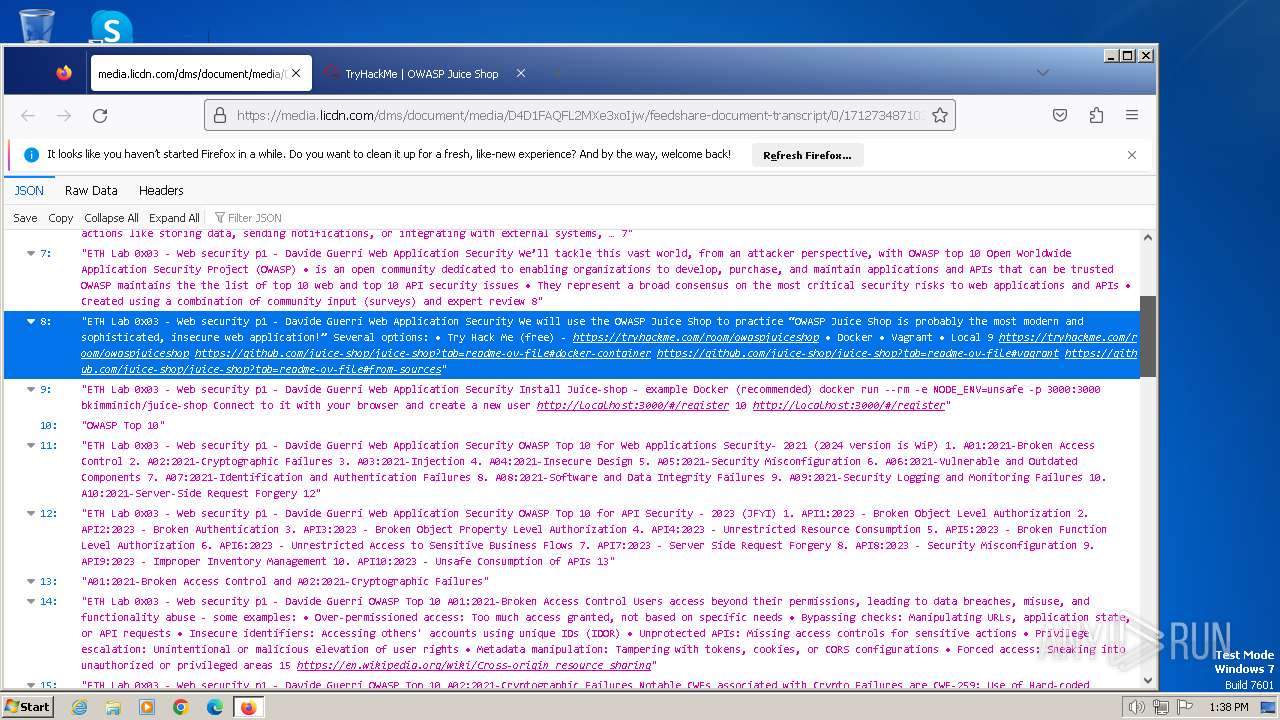The height and width of the screenshot is (720, 1280).
Task: Select the "OWASP Top 10" string in row 10
Action: click(x=123, y=426)
